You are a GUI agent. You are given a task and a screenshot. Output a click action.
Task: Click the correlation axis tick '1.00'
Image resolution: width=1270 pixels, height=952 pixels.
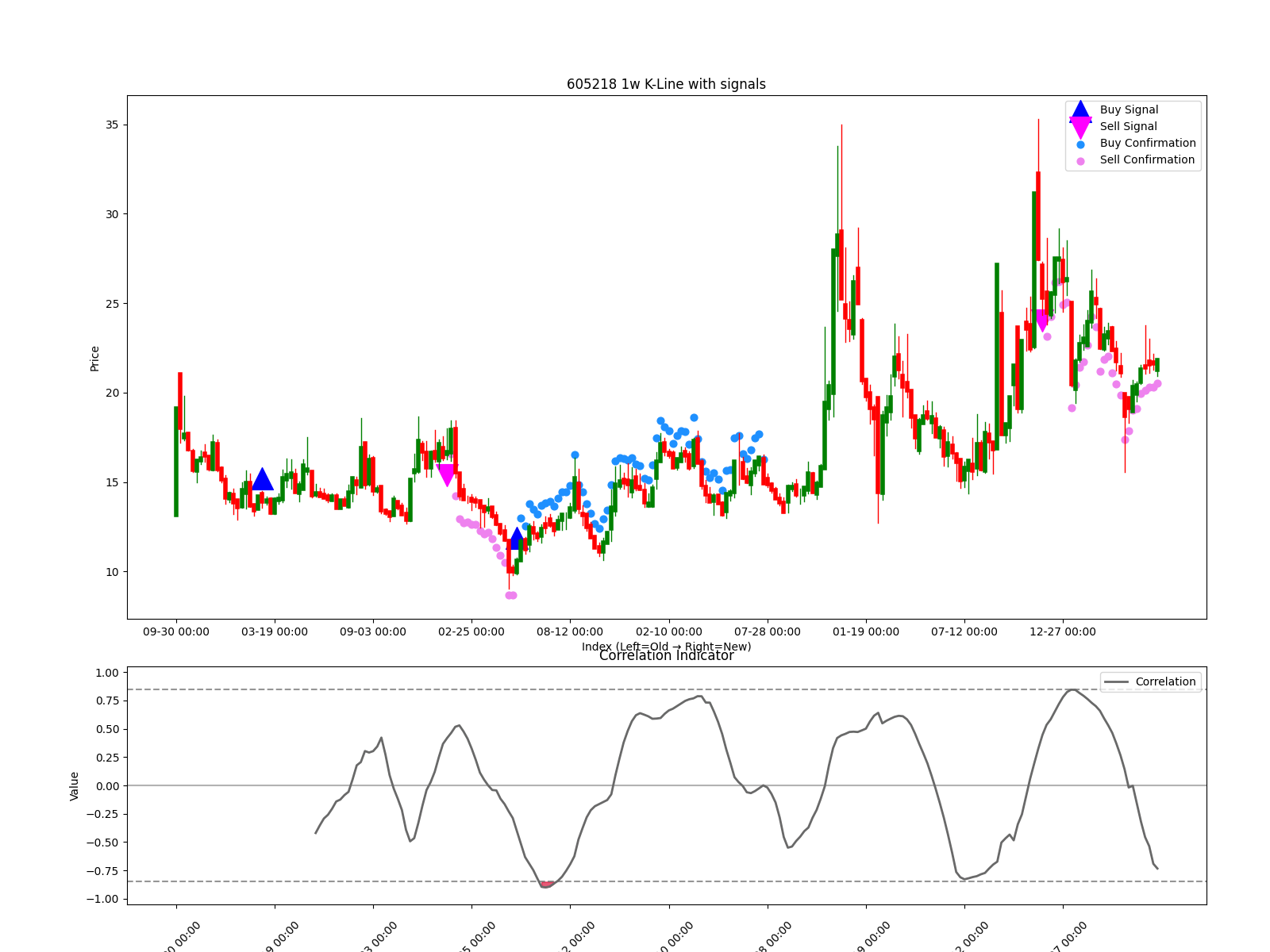pyautogui.click(x=106, y=673)
